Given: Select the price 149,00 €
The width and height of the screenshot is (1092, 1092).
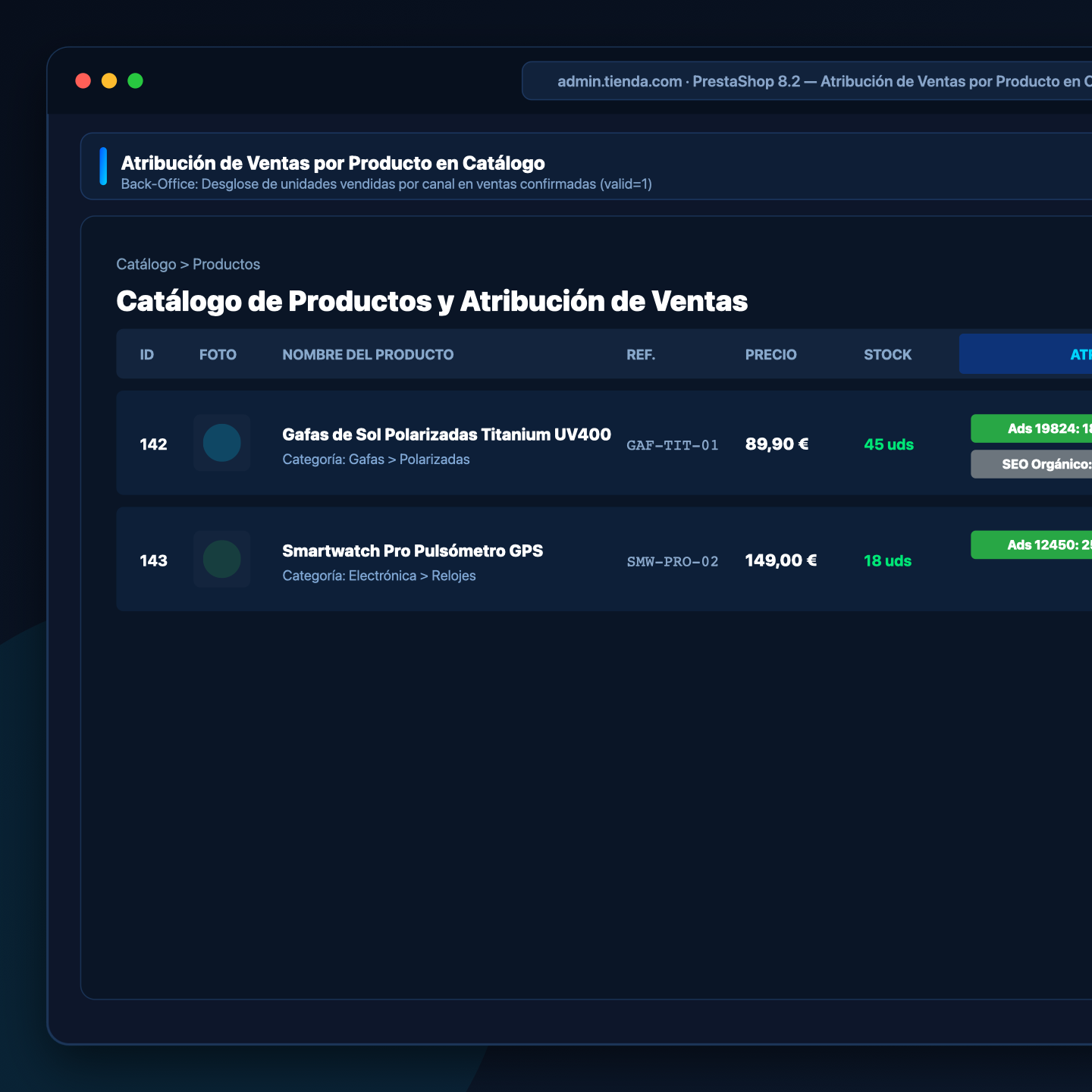Looking at the screenshot, I should click(781, 560).
